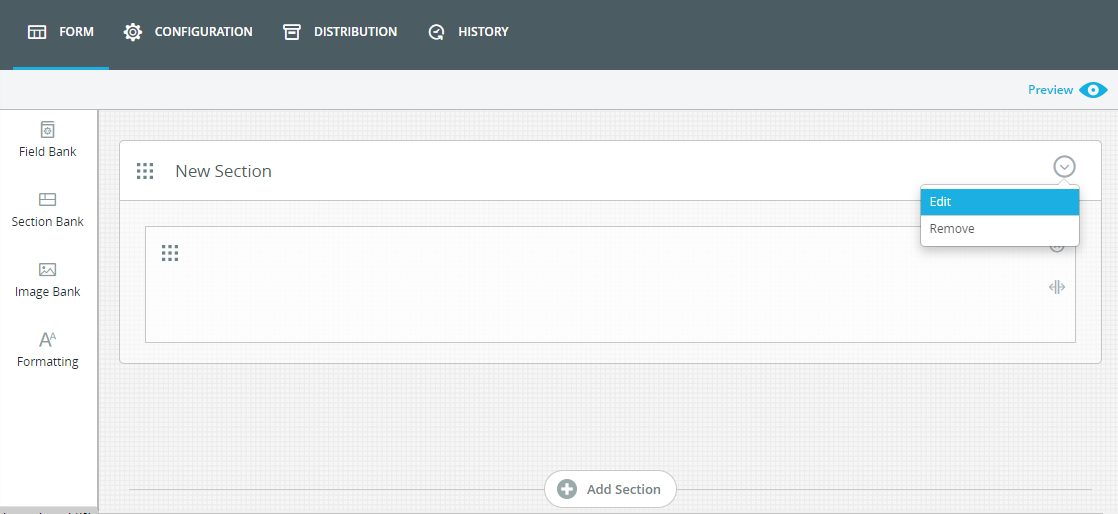Viewport: 1118px width, 514px height.
Task: Open the Field Bank panel
Action: pos(48,140)
